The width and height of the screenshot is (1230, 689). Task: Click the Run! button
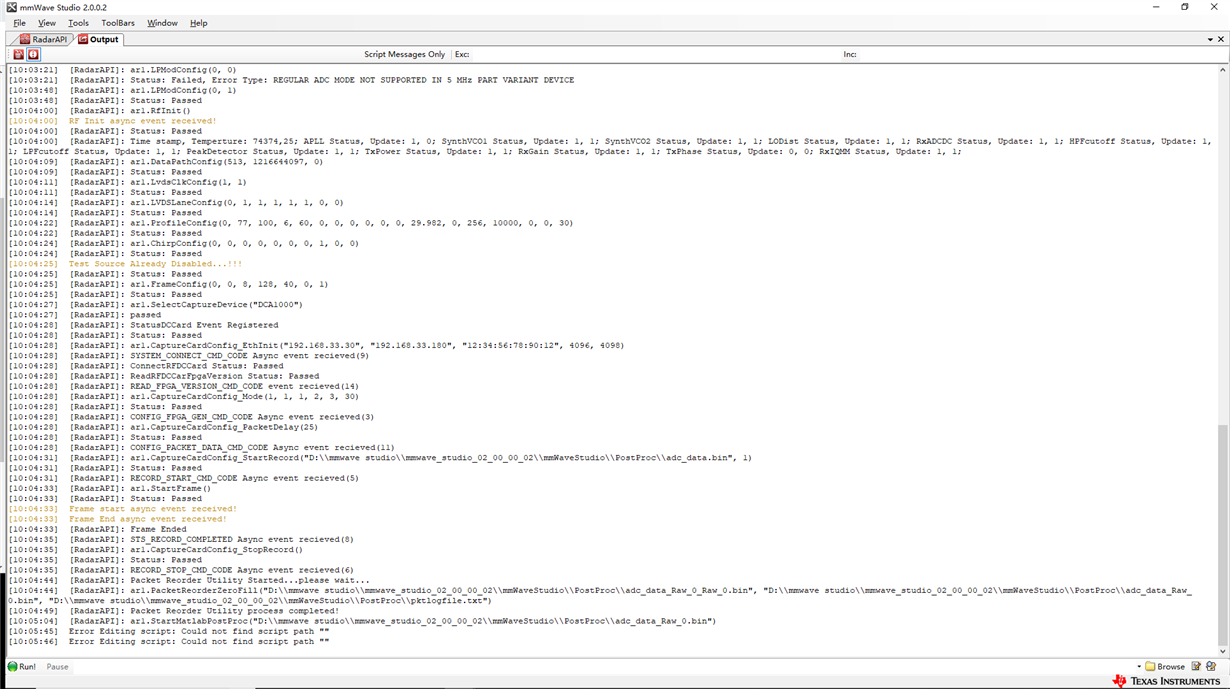point(21,666)
